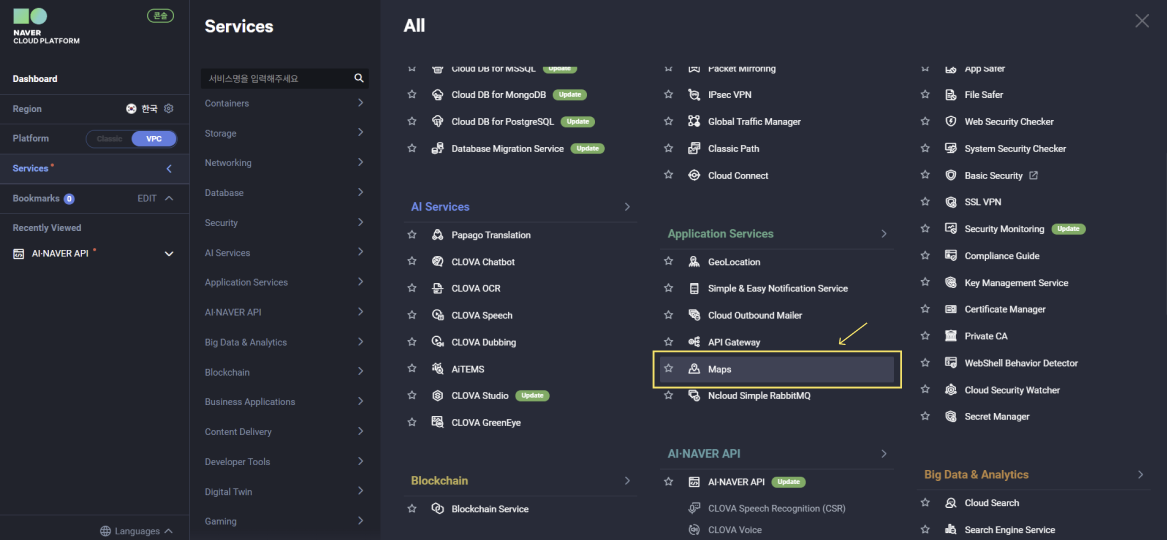Click the Cloud Outbound Mailer icon
The height and width of the screenshot is (540, 1167).
point(694,315)
